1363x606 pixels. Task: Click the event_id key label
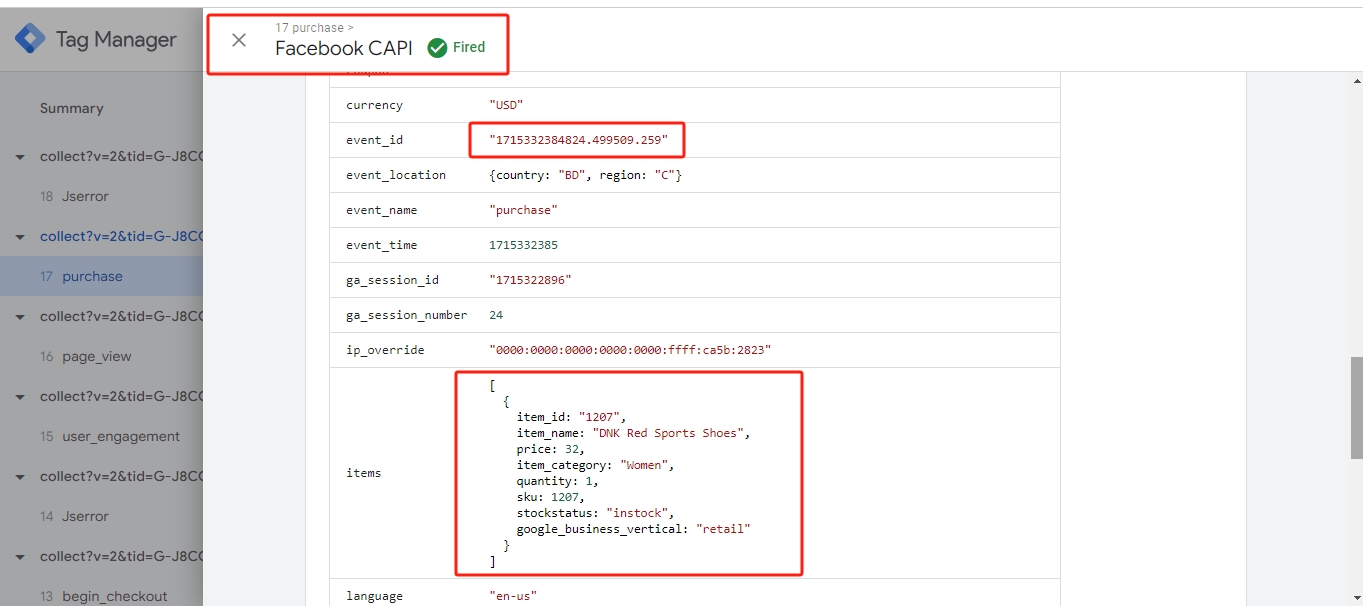(x=374, y=140)
